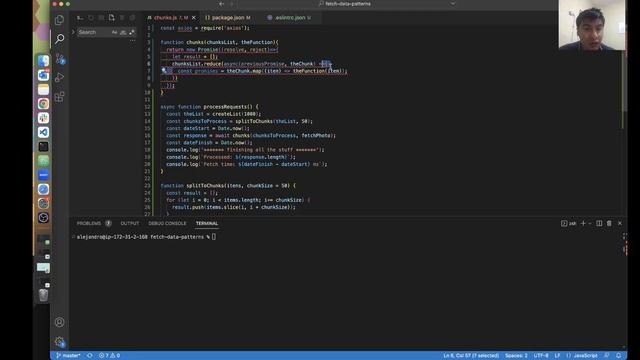Open the Accounts menu icon
The width and height of the screenshot is (640, 360).
pyautogui.click(x=60, y=322)
